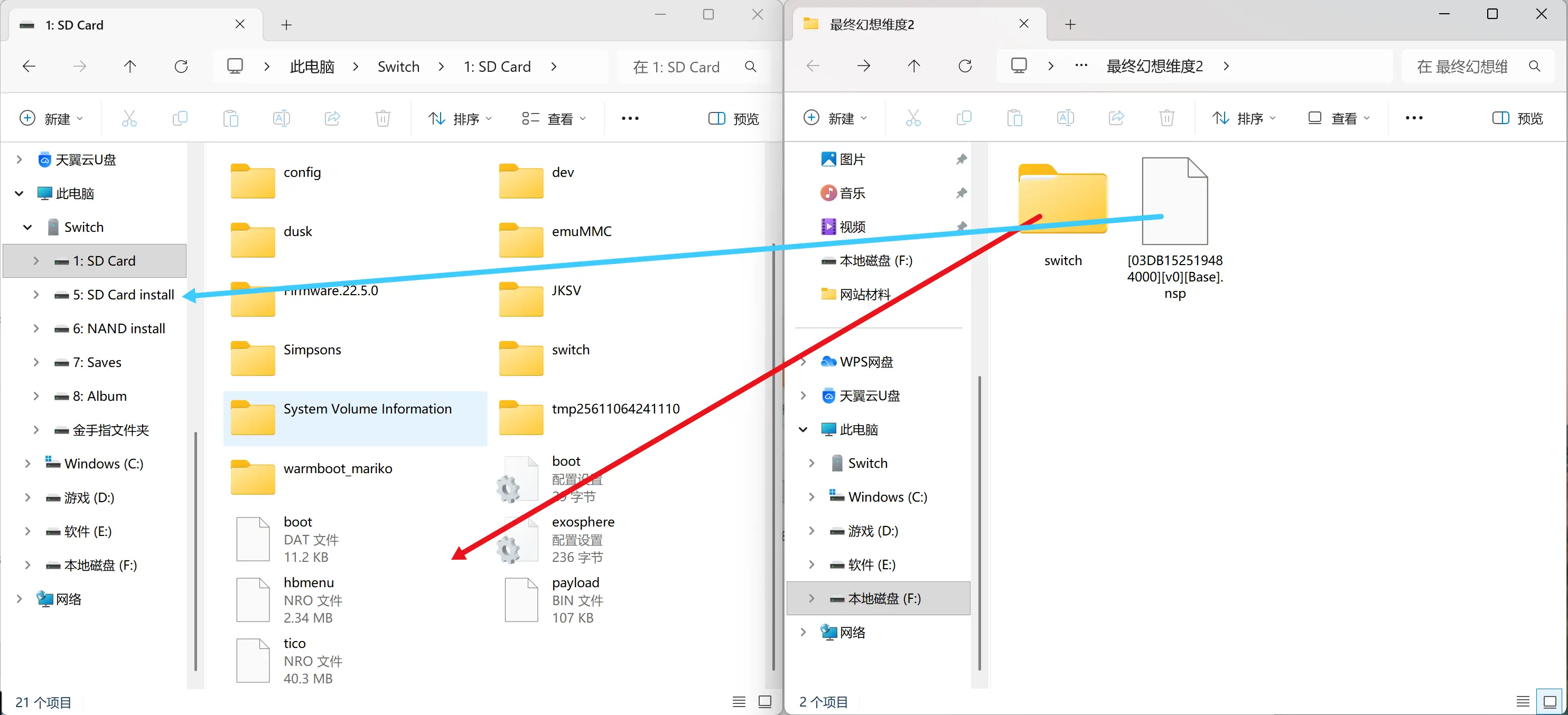This screenshot has width=1568, height=715.
Task: Open 查看 view dropdown in 最终幻想维度2 window
Action: [x=1339, y=118]
